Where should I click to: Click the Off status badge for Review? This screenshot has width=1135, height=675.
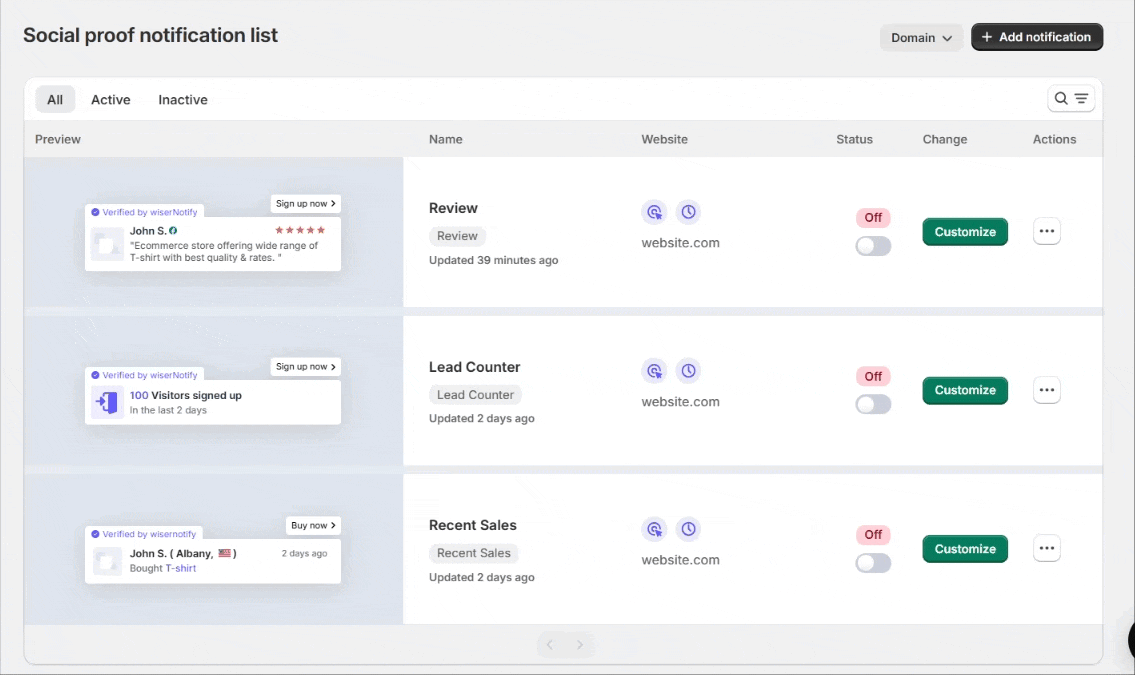pos(873,218)
